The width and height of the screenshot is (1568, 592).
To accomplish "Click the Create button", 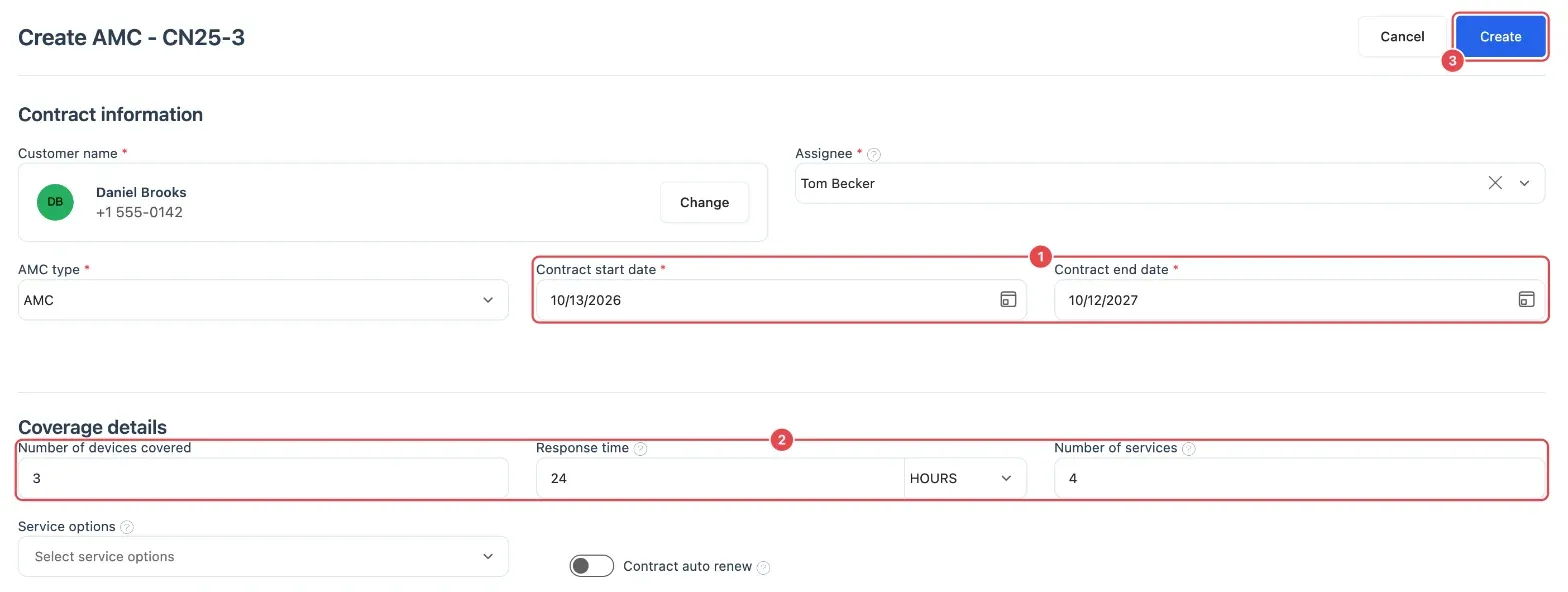I will click(x=1500, y=37).
